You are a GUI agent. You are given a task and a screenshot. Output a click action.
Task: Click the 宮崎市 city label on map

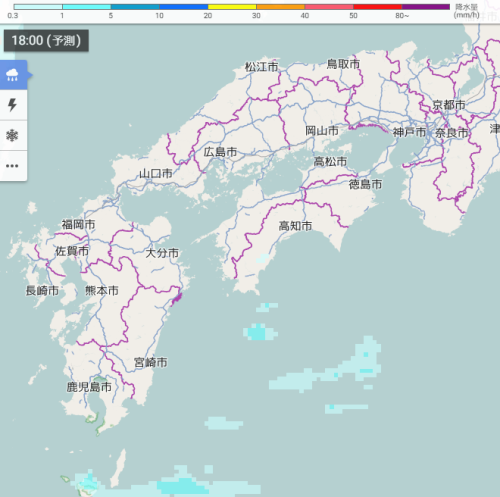tap(151, 362)
